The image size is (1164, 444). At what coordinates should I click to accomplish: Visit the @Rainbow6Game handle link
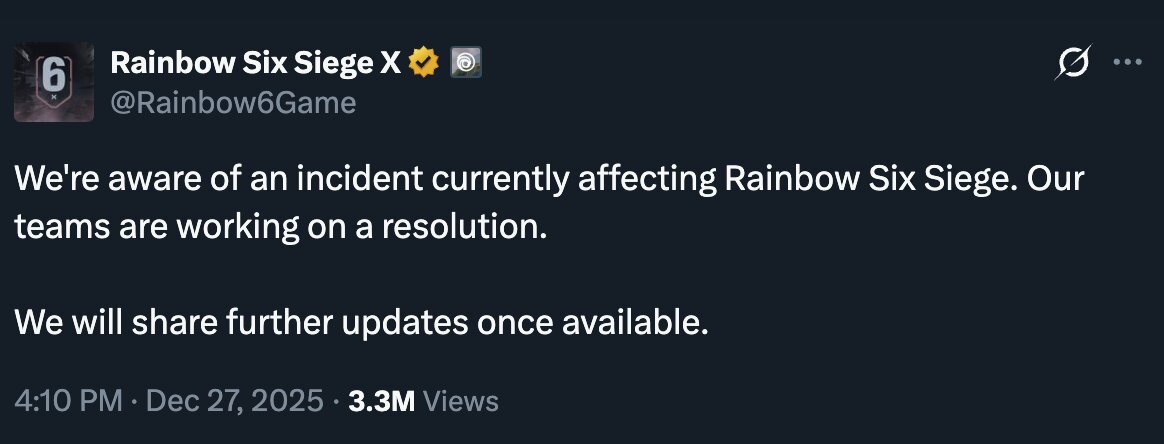(232, 101)
